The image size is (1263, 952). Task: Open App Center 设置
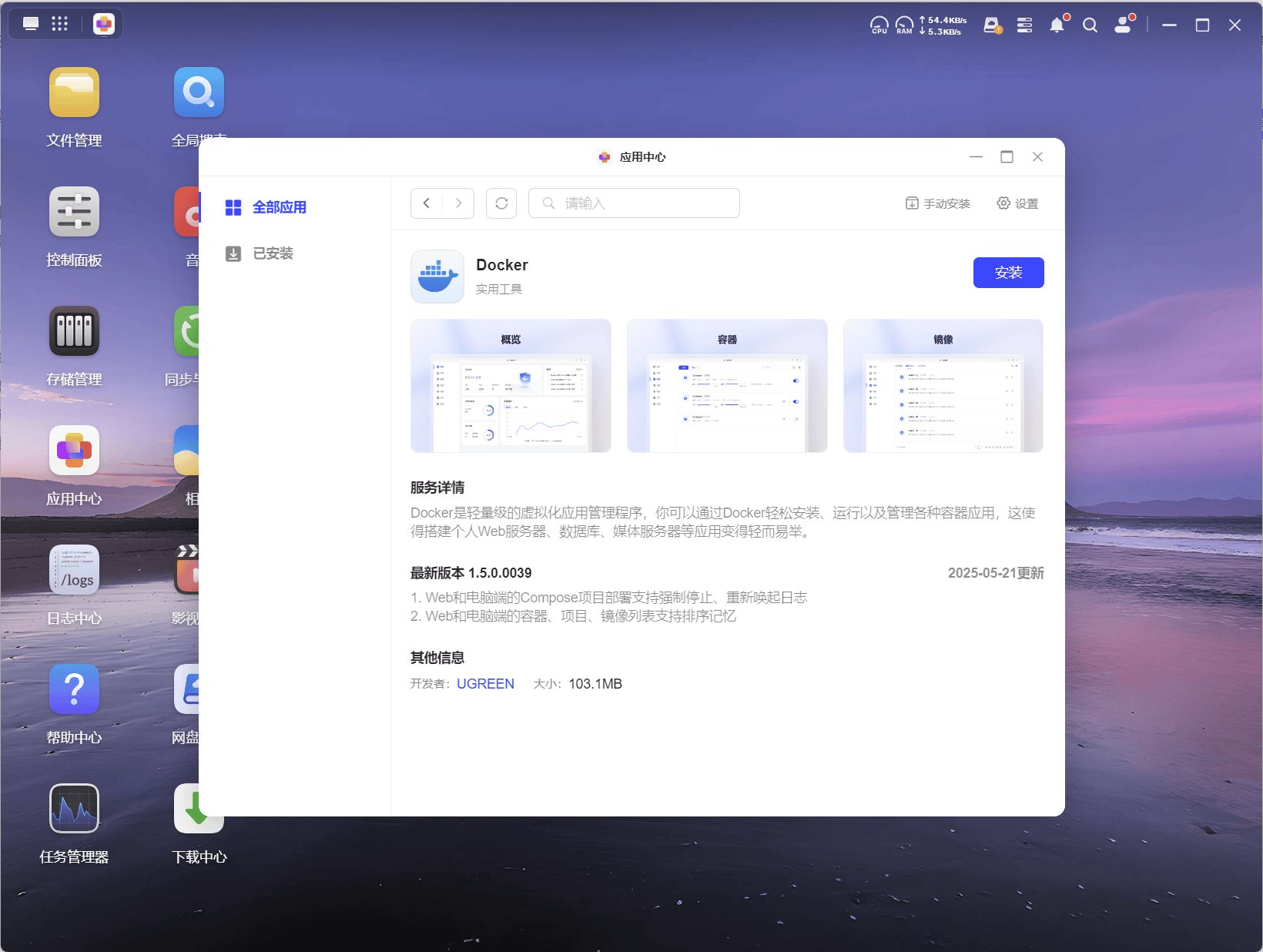tap(1017, 203)
